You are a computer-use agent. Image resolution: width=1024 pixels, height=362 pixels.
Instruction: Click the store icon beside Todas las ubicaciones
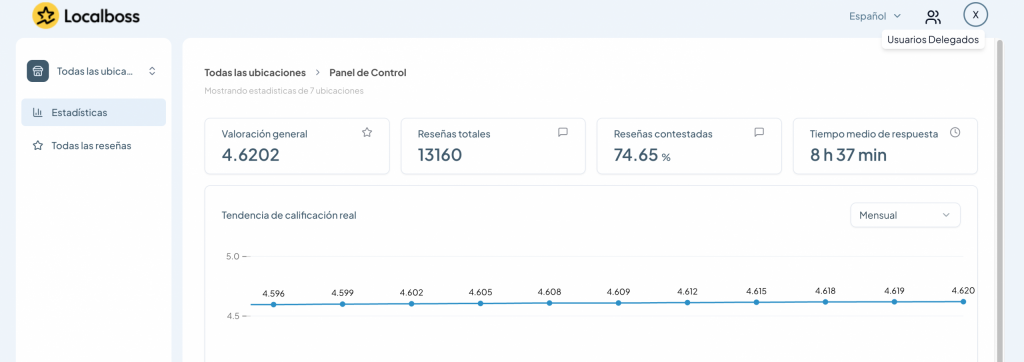point(38,71)
